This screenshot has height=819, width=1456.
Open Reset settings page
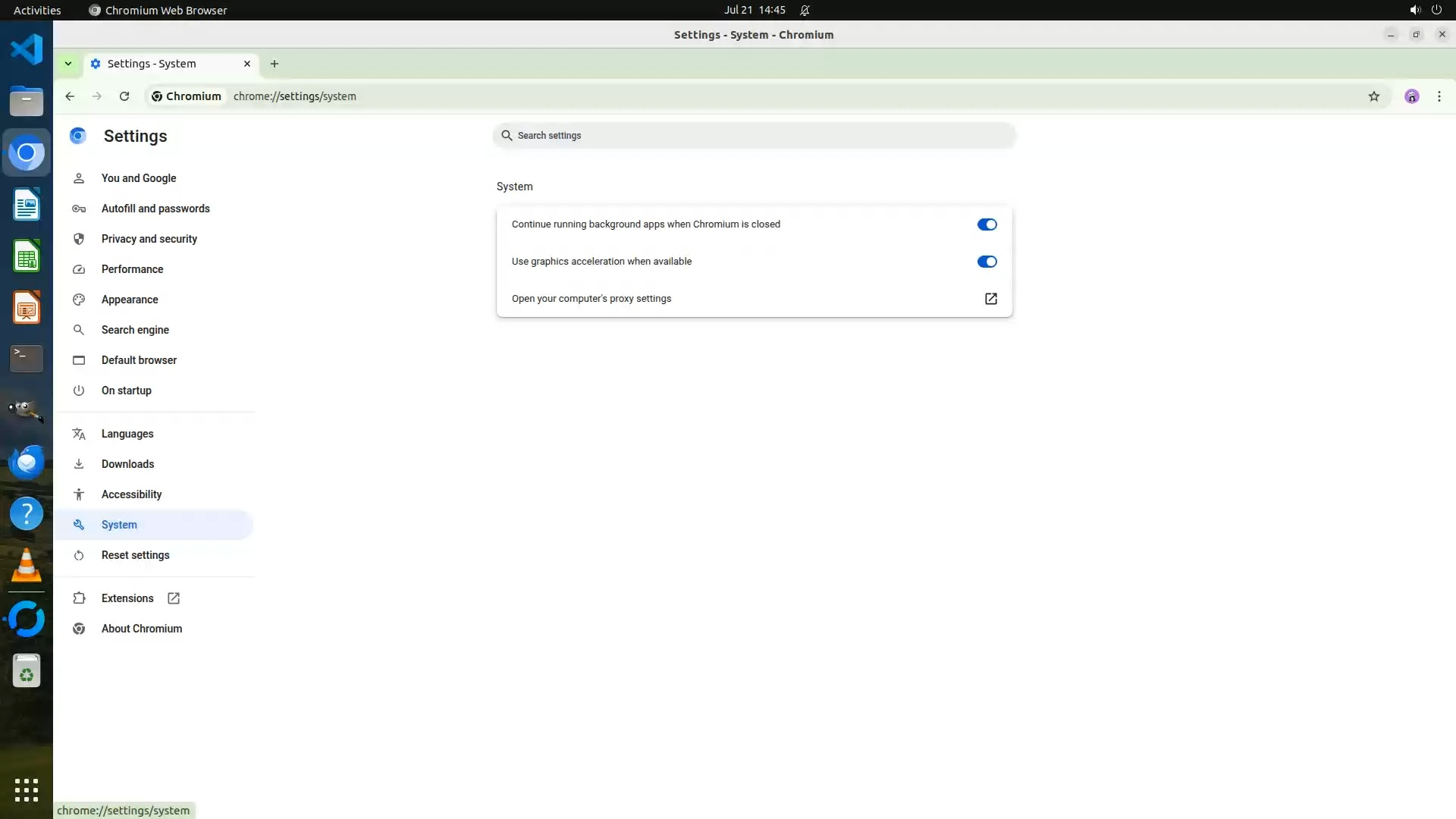135,555
